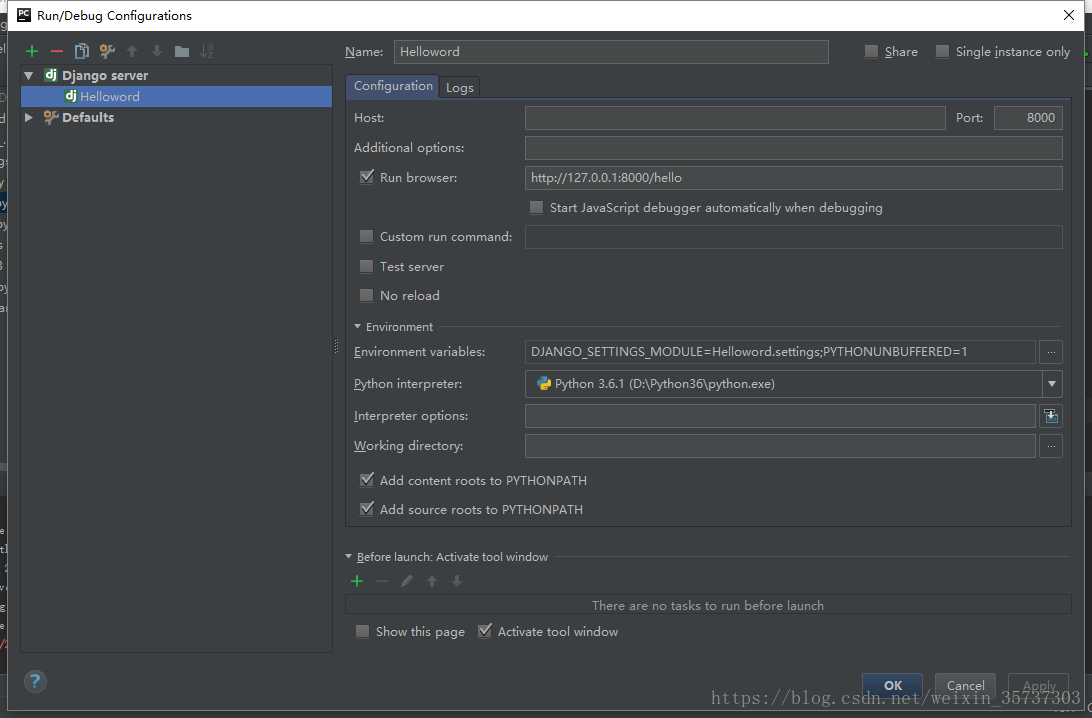Enable Show this page checkbox
This screenshot has width=1092, height=718.
(362, 632)
